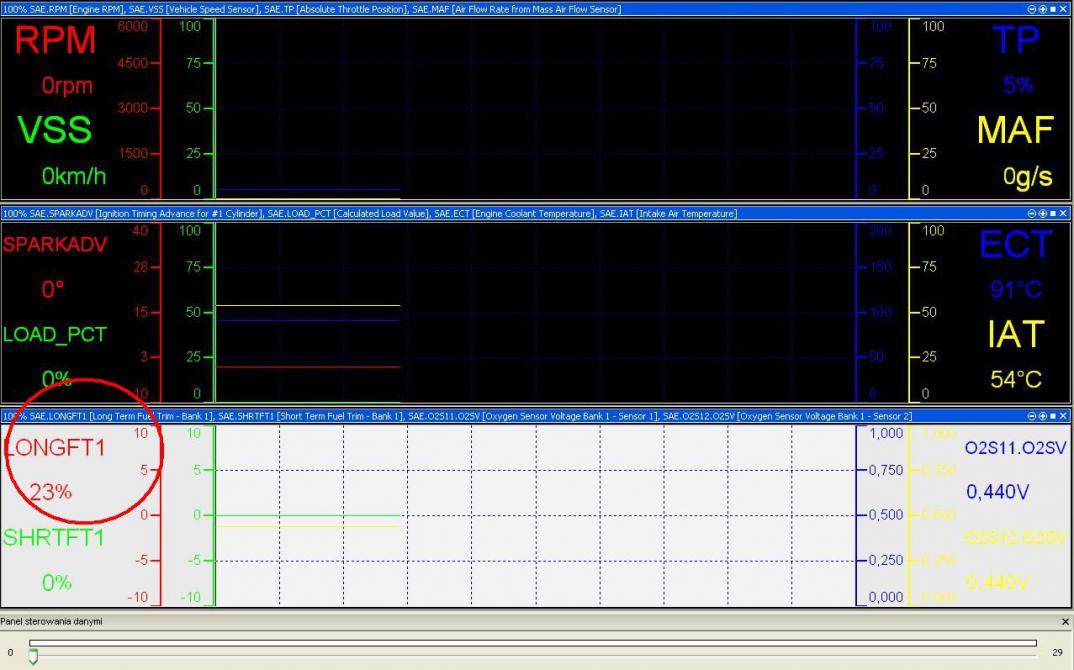
Task: Maximize the SPARKADV graph panel
Action: [x=1052, y=213]
